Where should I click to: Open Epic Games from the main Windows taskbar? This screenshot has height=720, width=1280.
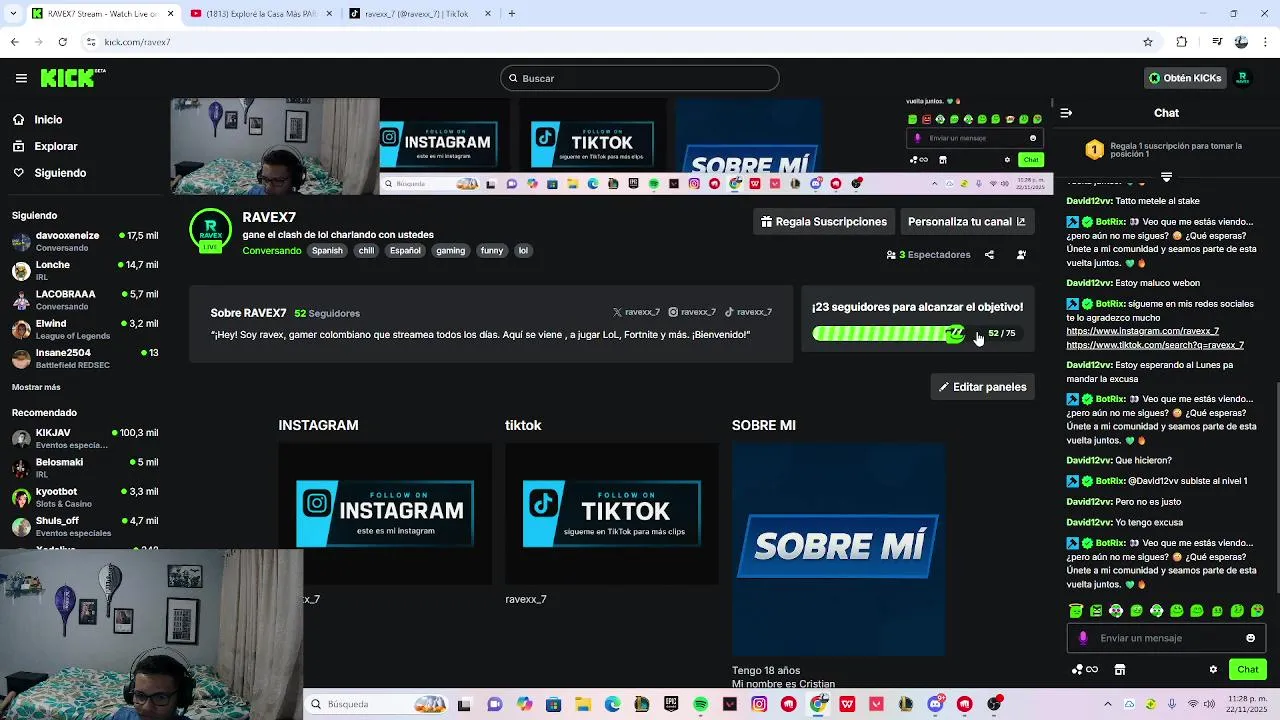tap(671, 704)
